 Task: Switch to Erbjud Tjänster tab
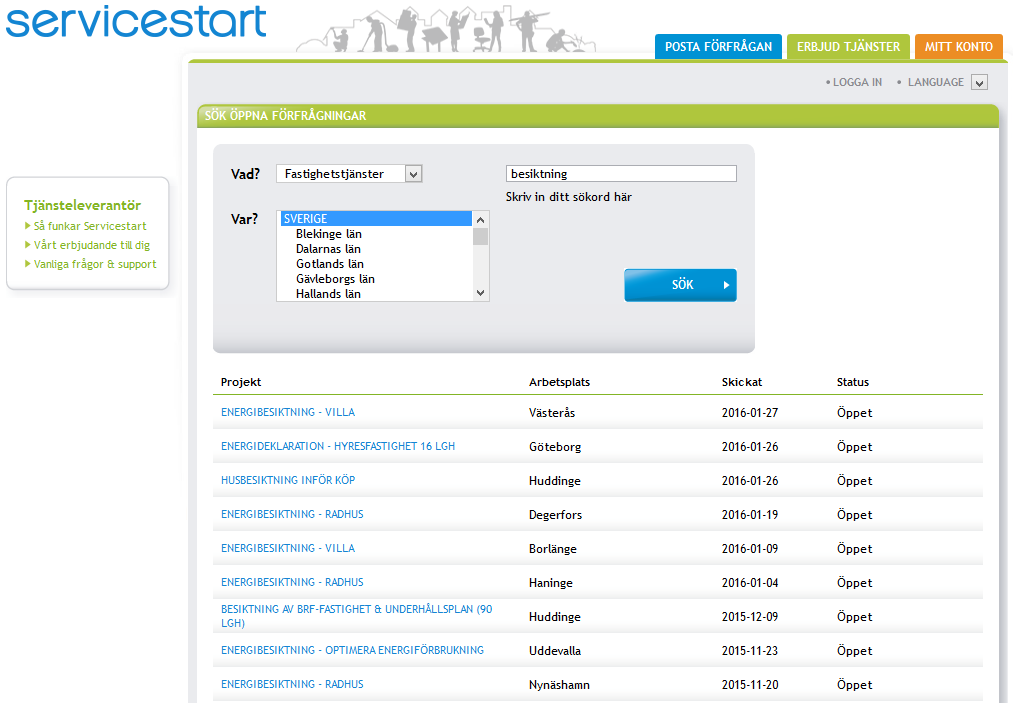coord(848,47)
